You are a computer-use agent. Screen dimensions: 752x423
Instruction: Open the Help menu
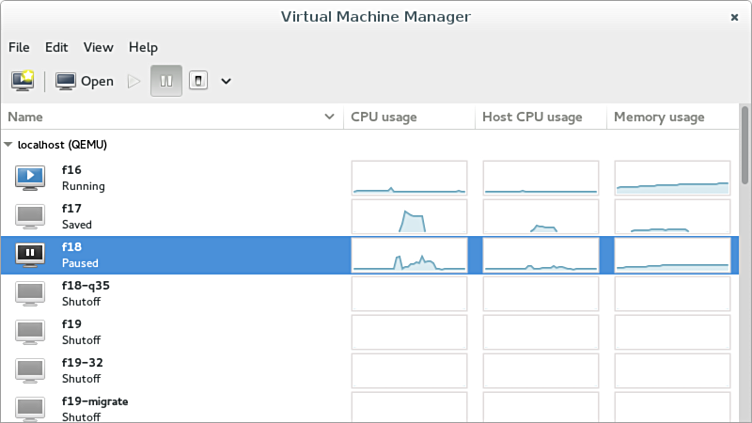pyautogui.click(x=143, y=47)
